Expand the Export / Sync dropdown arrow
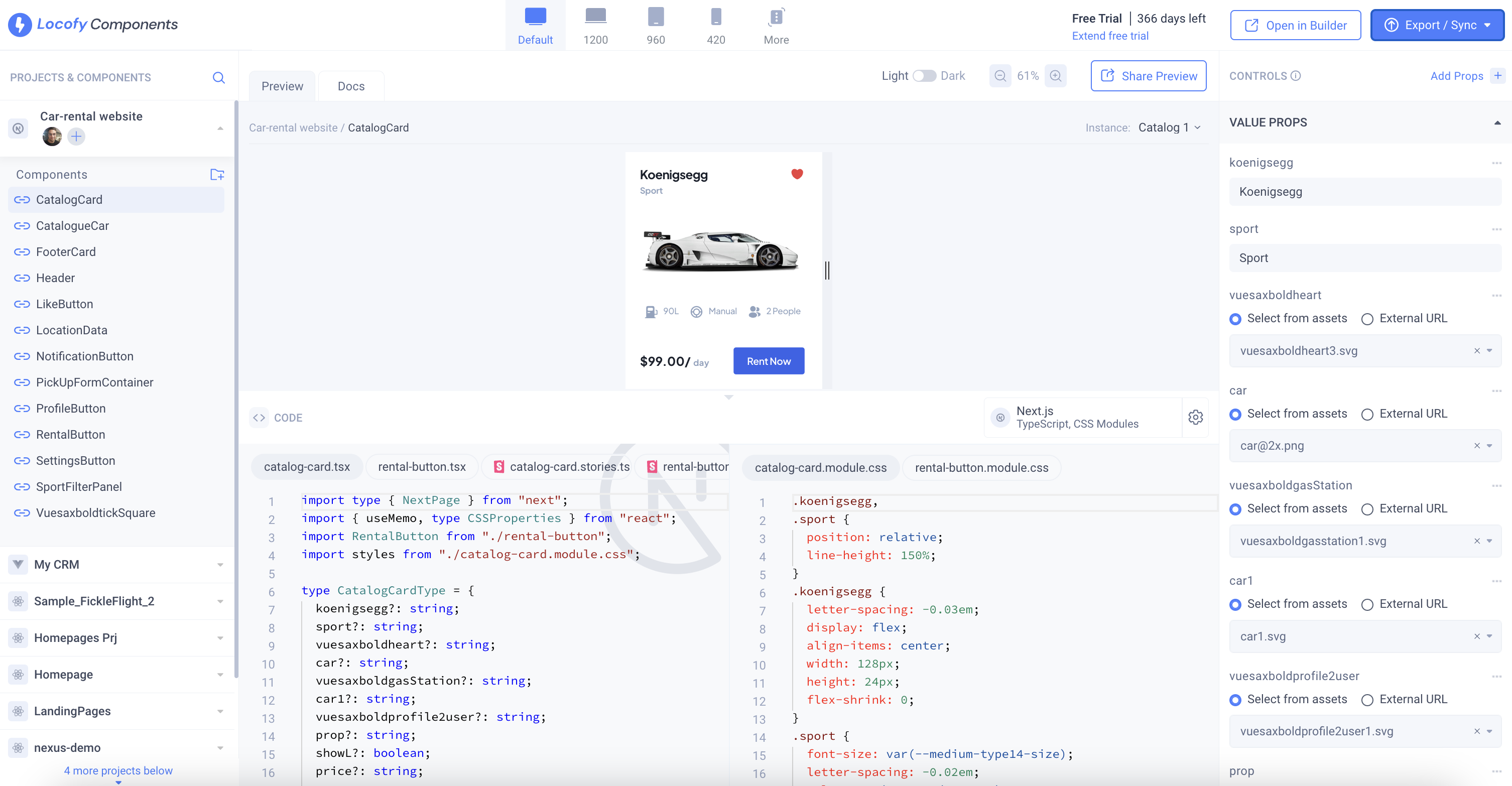The height and width of the screenshot is (786, 1512). click(x=1487, y=25)
